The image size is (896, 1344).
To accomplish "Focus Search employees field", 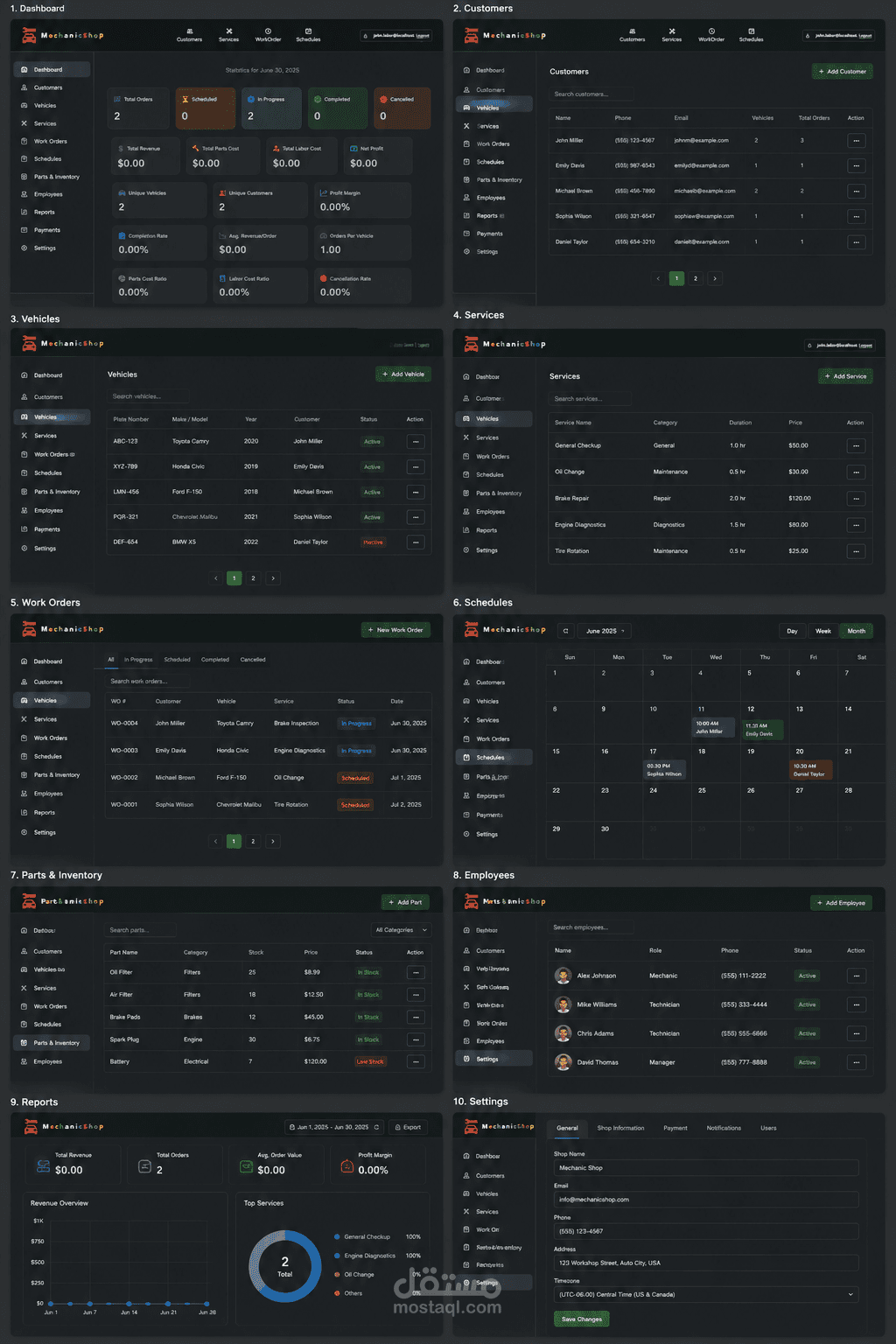I will pyautogui.click(x=591, y=927).
